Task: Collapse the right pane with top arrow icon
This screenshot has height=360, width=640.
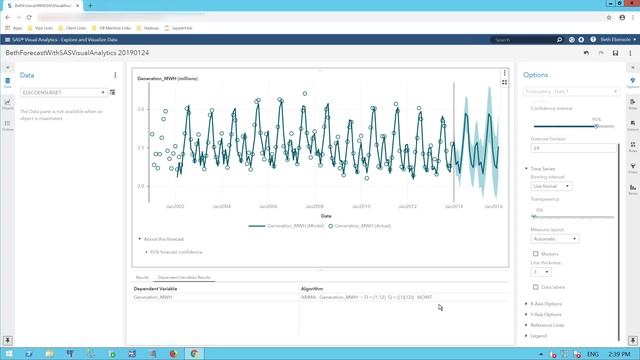Action: tap(633, 68)
